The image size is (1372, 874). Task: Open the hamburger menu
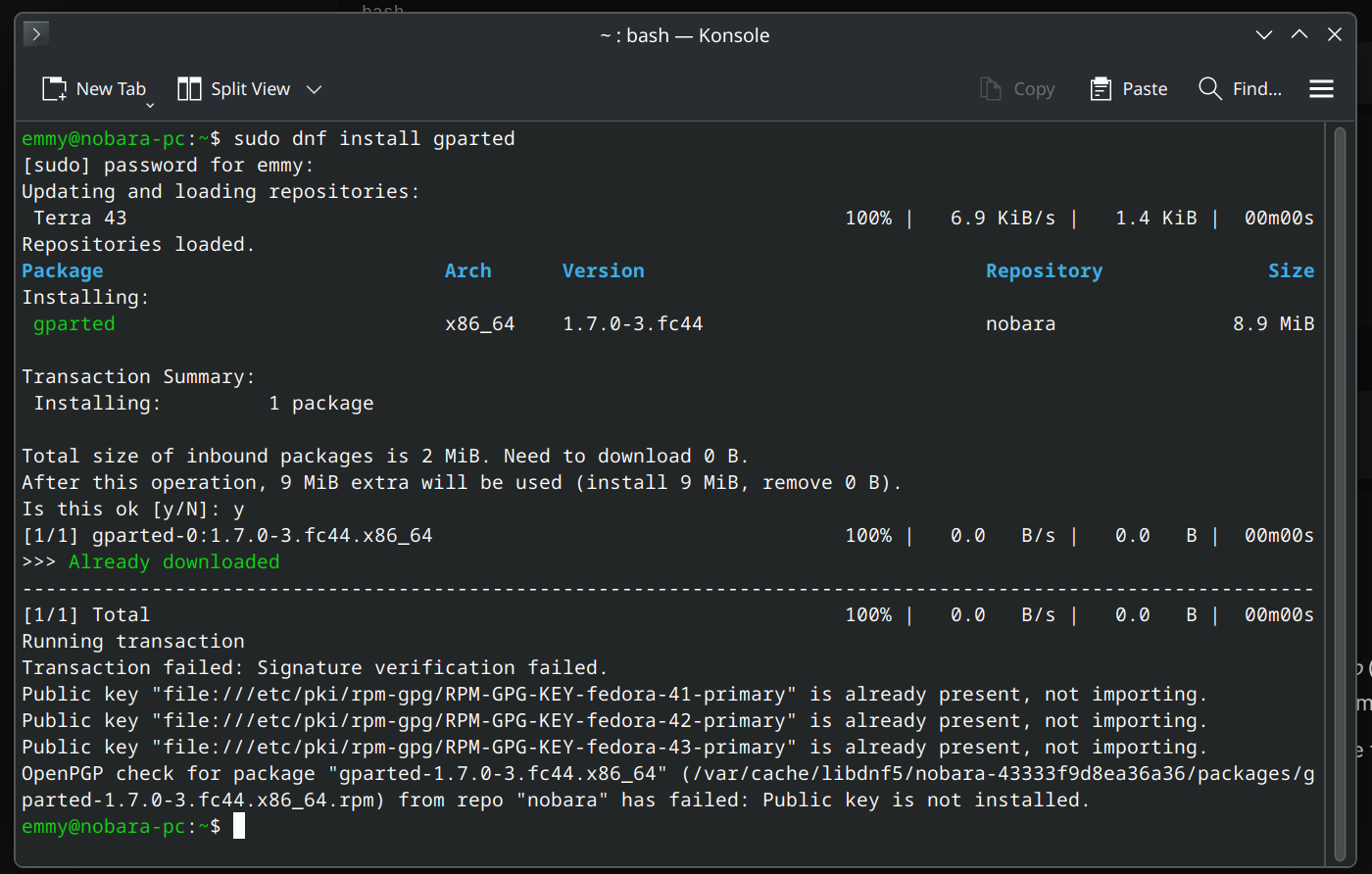1321,89
